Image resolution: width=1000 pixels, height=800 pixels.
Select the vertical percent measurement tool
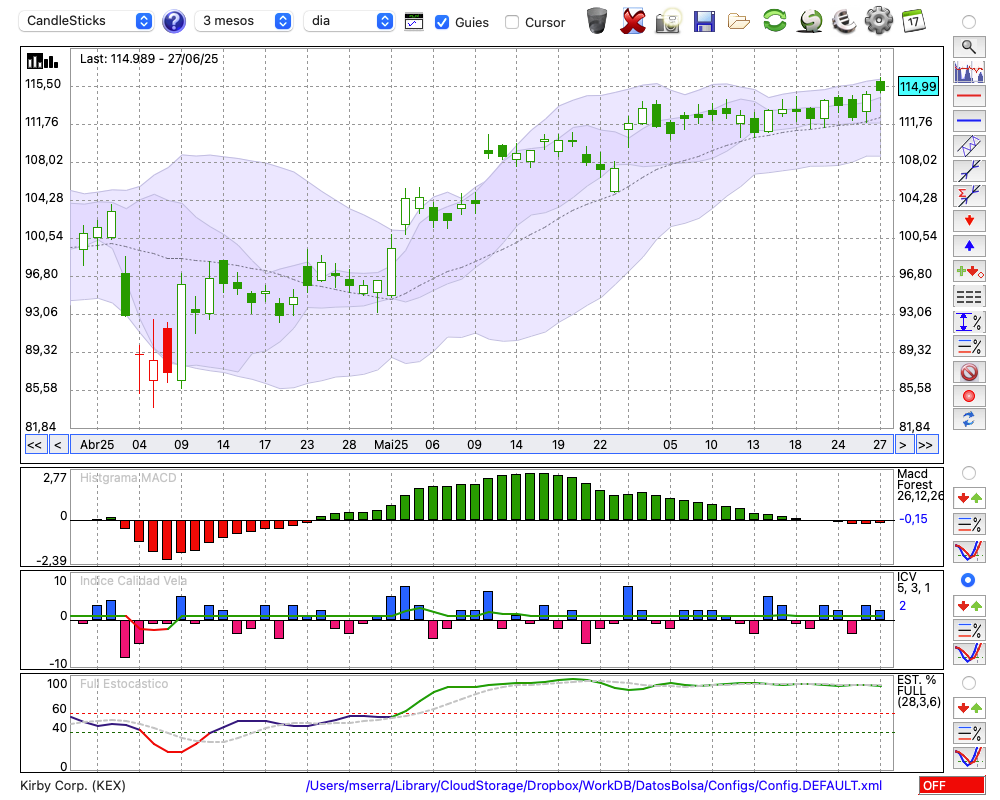[x=969, y=322]
